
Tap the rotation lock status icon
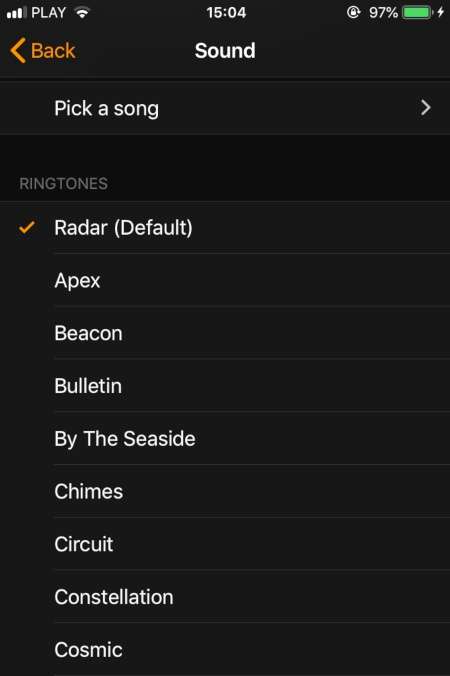[x=353, y=12]
